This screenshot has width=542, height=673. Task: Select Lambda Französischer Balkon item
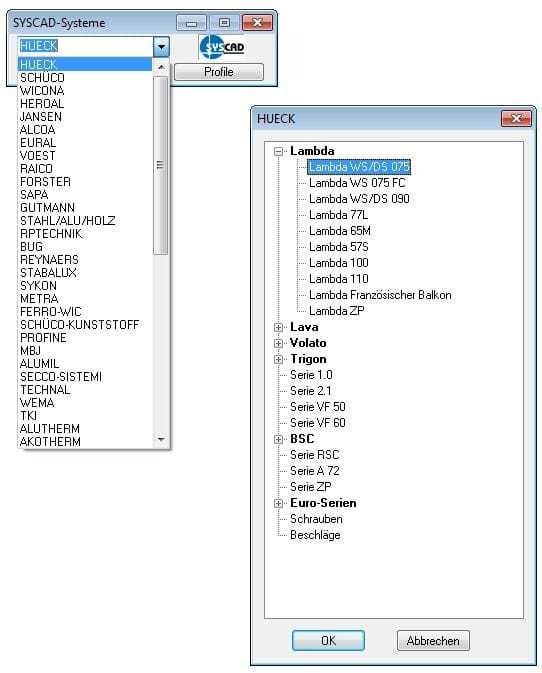tap(380, 295)
